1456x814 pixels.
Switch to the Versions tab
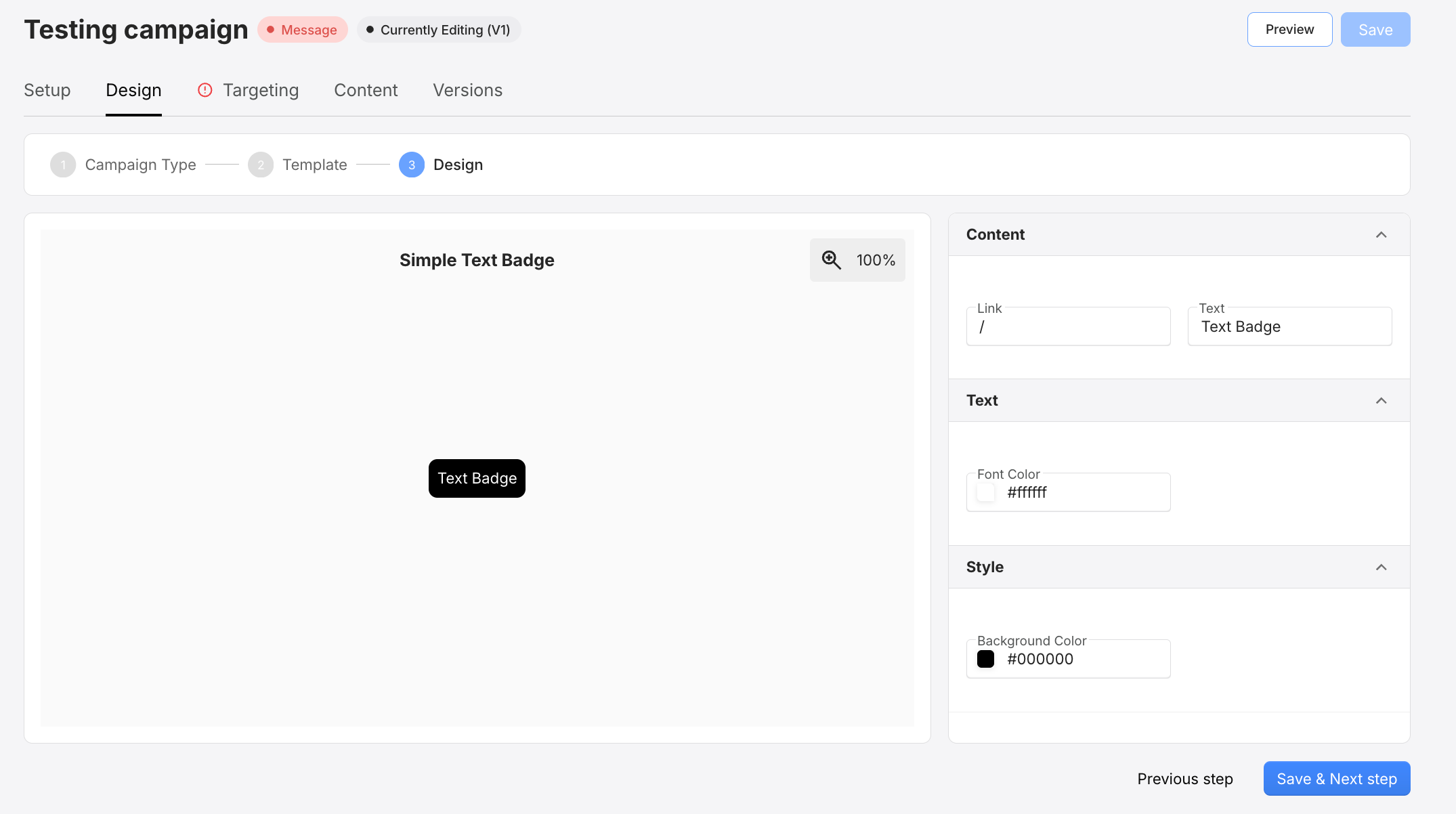pyautogui.click(x=467, y=89)
